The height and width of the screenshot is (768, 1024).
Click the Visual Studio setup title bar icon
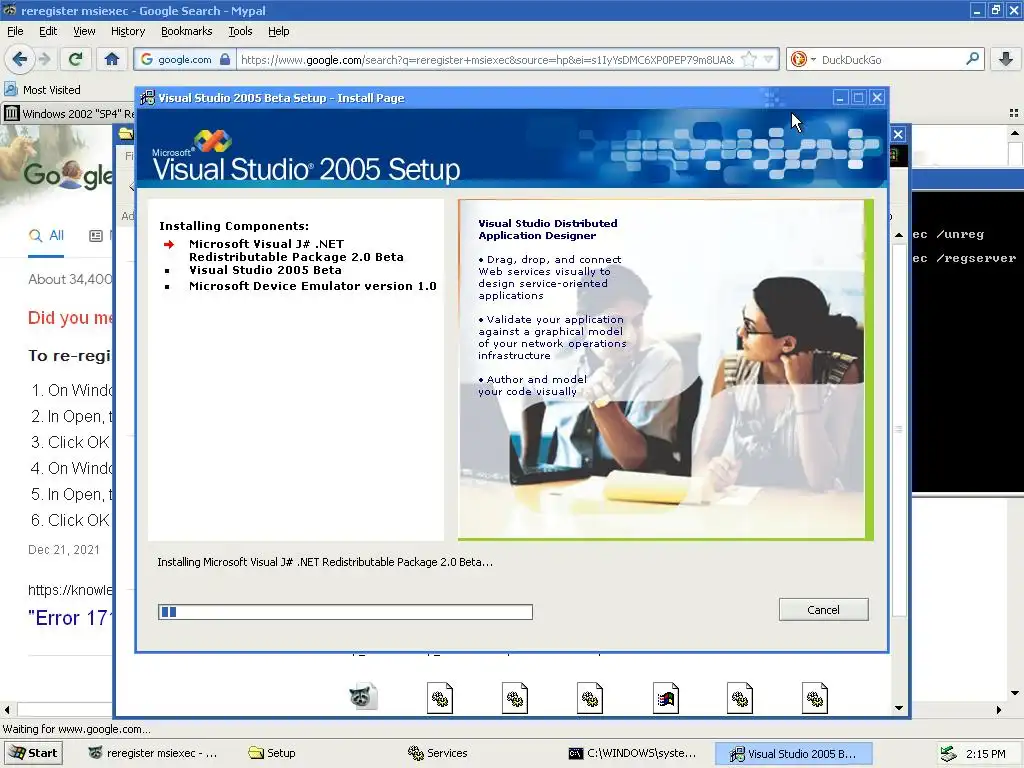point(148,98)
